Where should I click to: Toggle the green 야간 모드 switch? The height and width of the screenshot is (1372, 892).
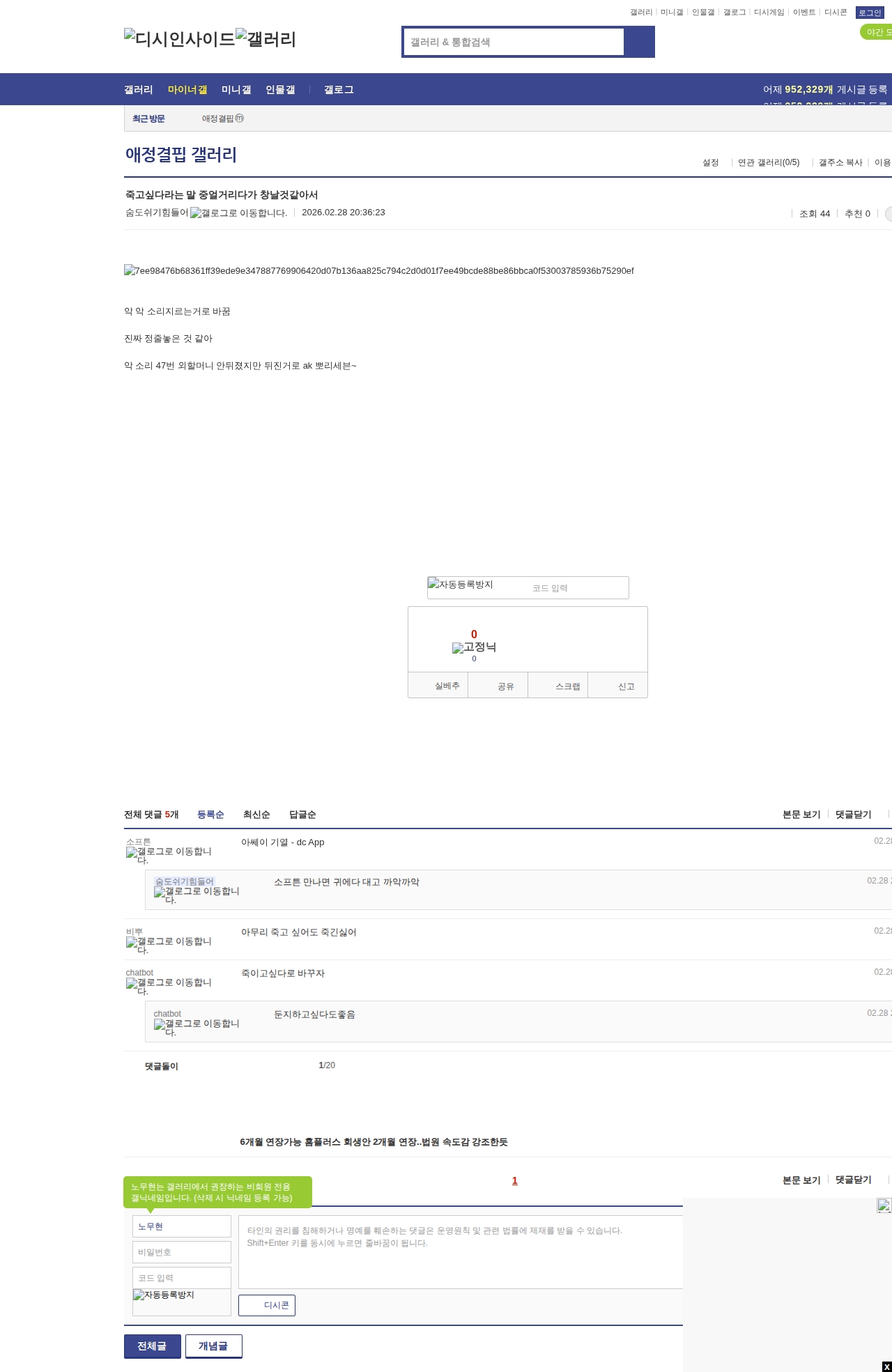click(877, 32)
